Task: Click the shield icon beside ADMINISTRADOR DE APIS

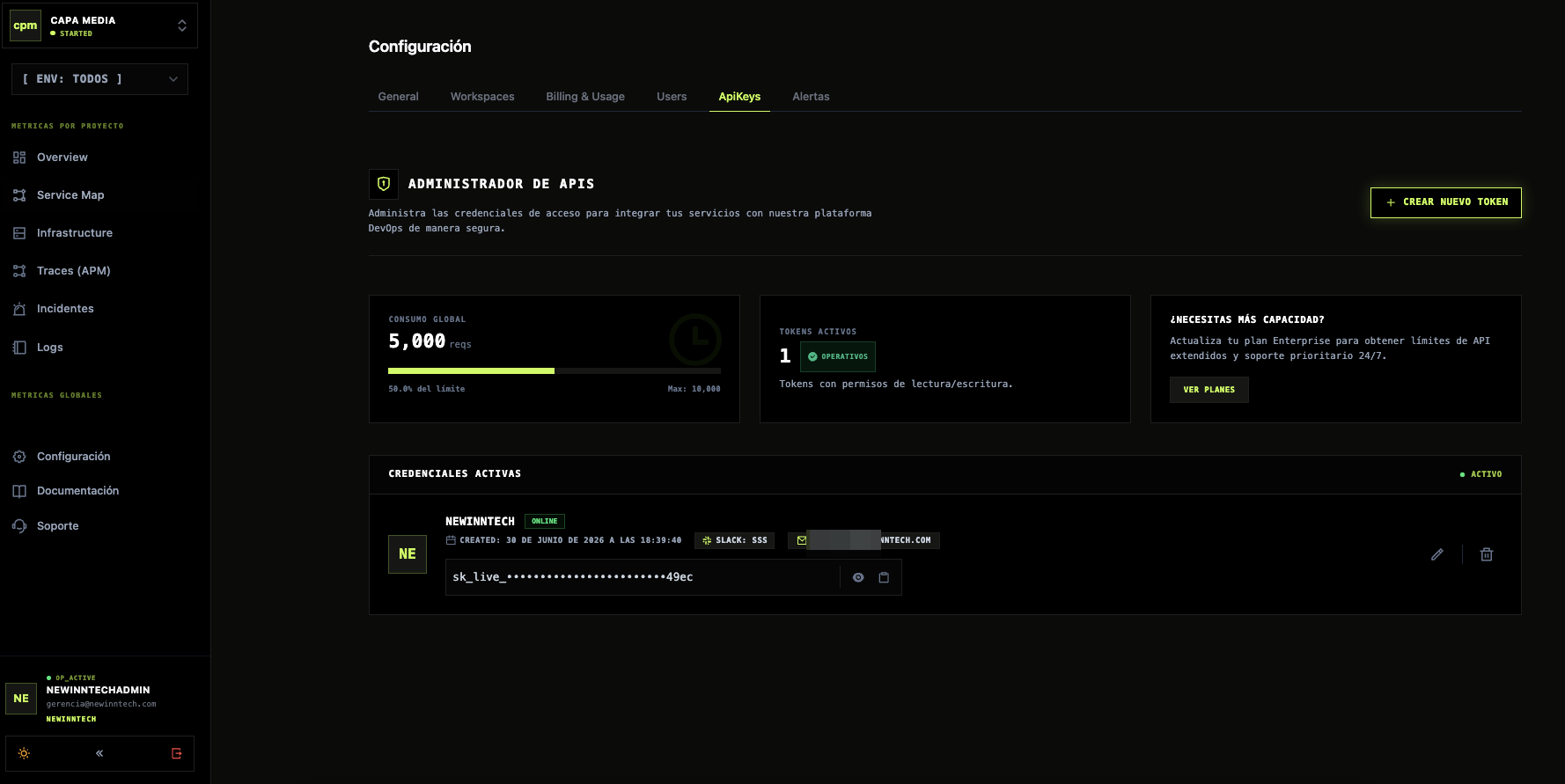Action: coord(384,184)
